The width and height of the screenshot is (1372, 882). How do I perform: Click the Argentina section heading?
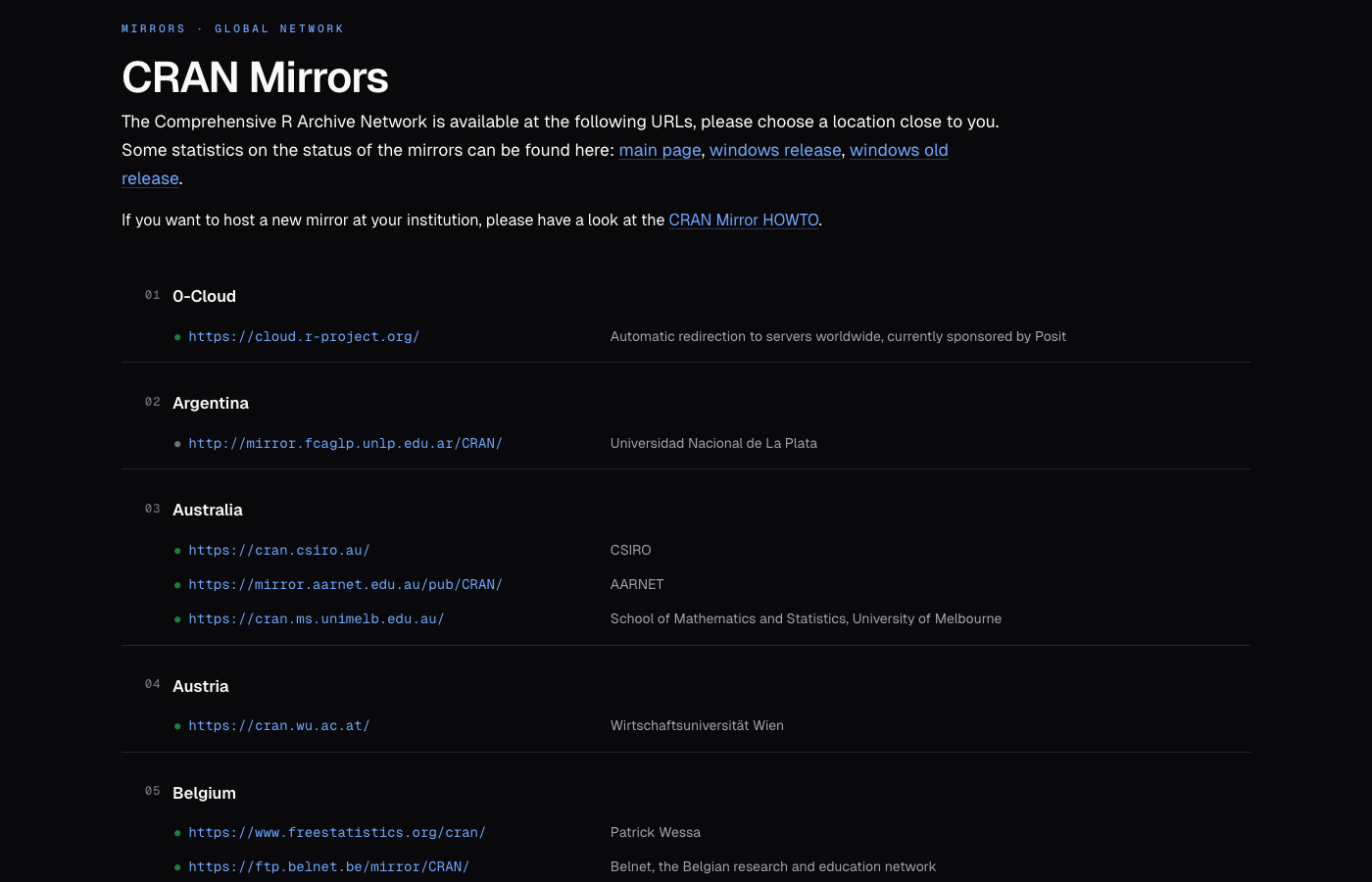(211, 403)
